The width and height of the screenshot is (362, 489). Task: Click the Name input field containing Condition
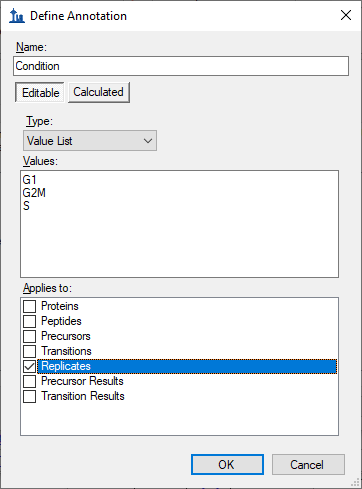click(181, 66)
